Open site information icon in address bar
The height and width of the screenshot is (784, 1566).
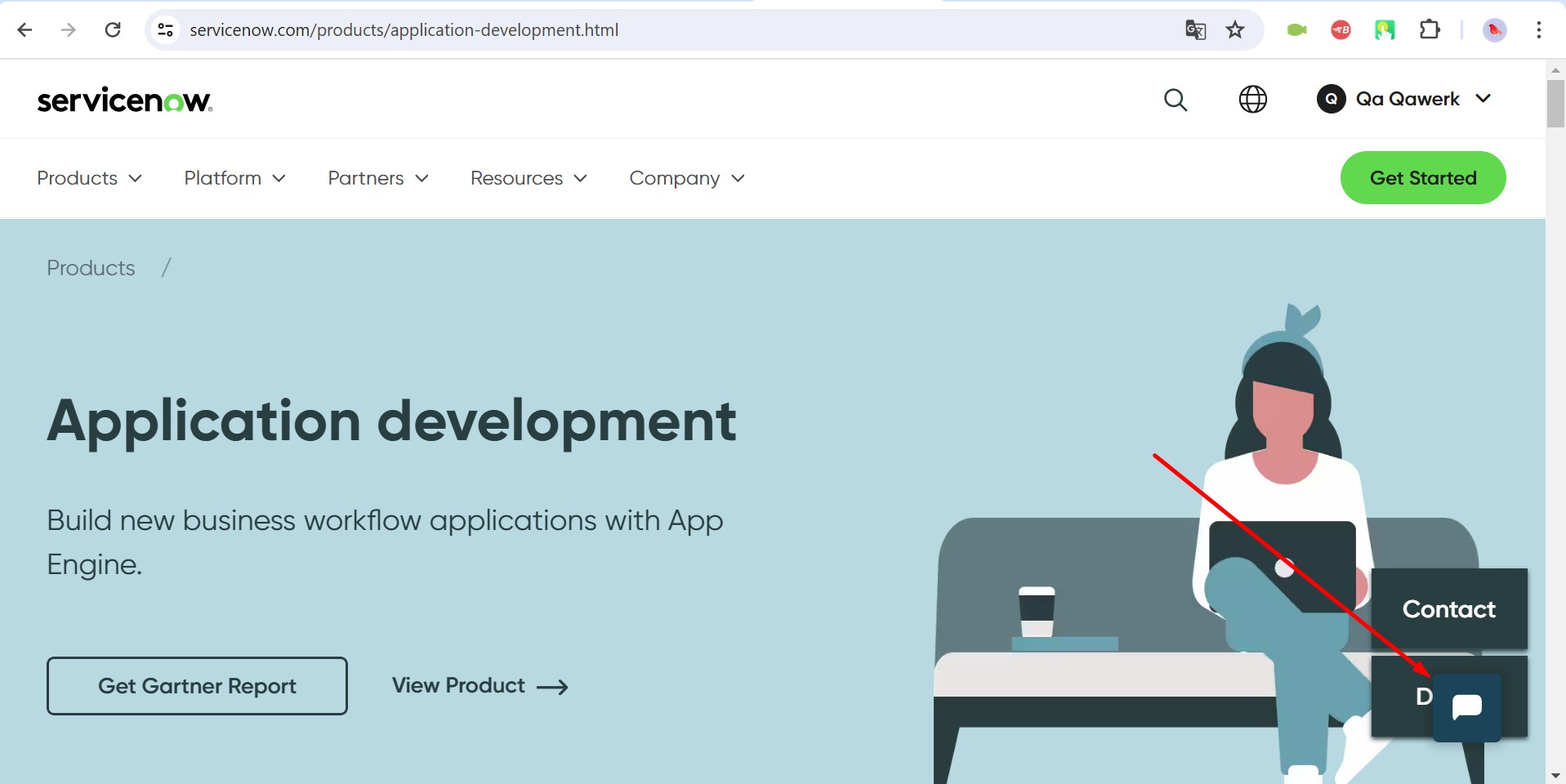165,30
